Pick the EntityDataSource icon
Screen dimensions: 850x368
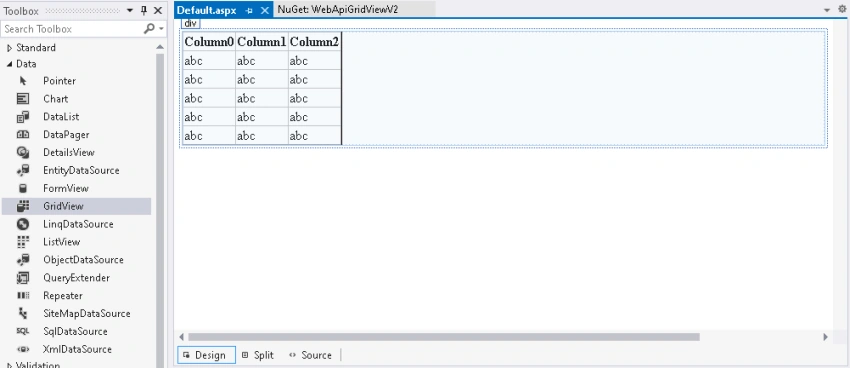(23, 170)
